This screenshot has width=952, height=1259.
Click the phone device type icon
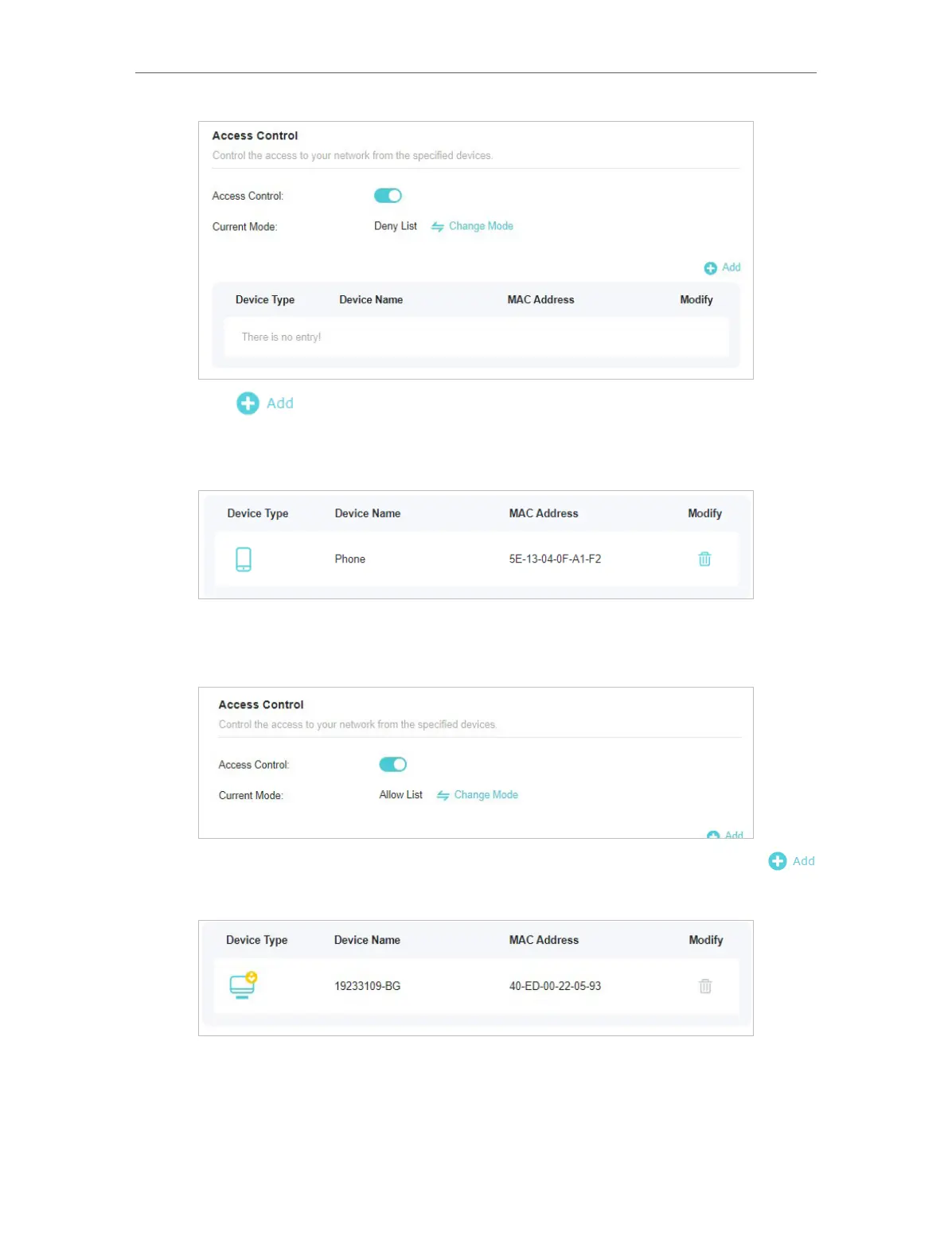tap(244, 559)
